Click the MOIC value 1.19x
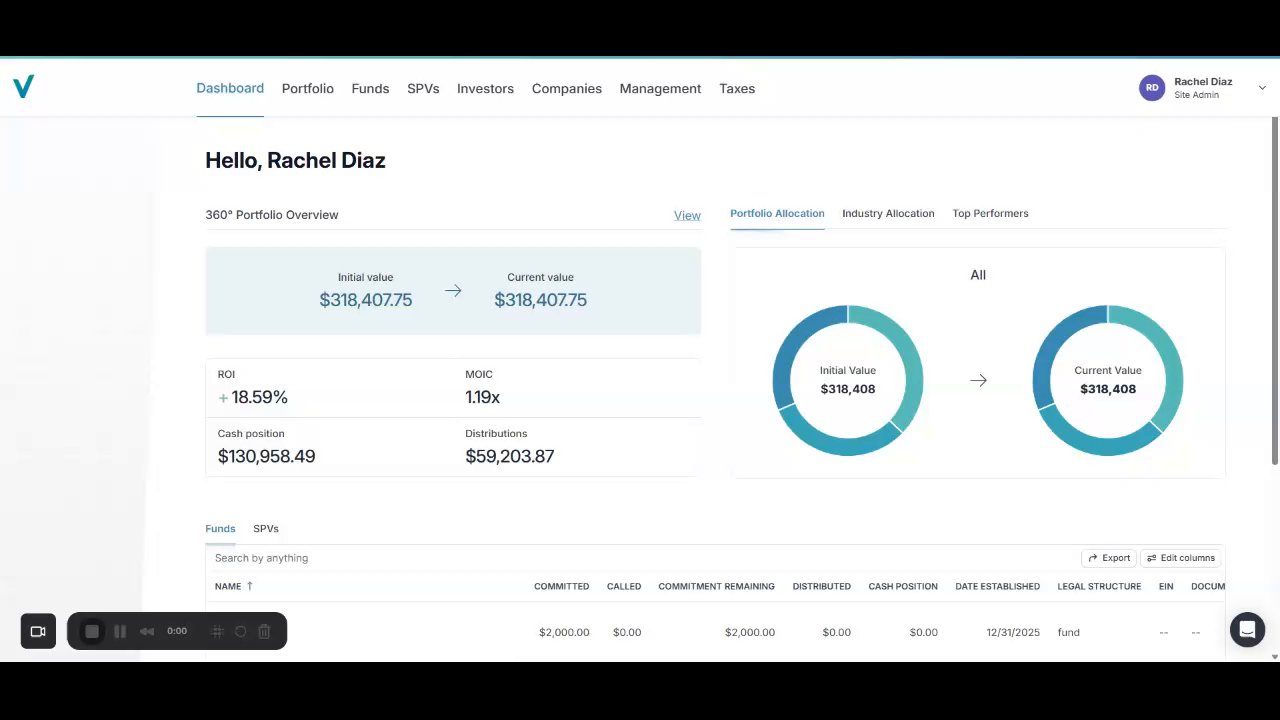This screenshot has width=1280, height=720. click(482, 397)
